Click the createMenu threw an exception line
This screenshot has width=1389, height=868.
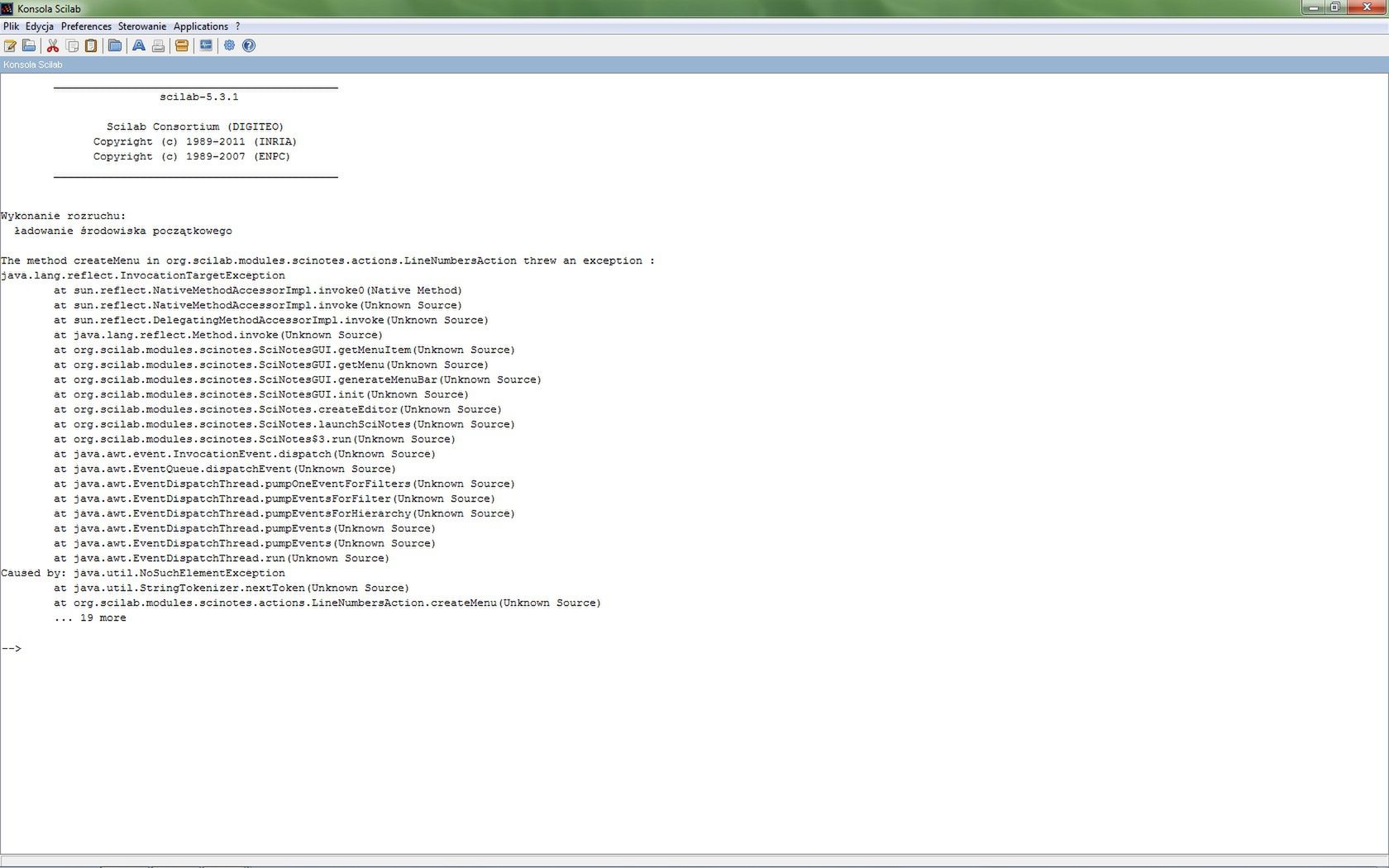point(328,260)
